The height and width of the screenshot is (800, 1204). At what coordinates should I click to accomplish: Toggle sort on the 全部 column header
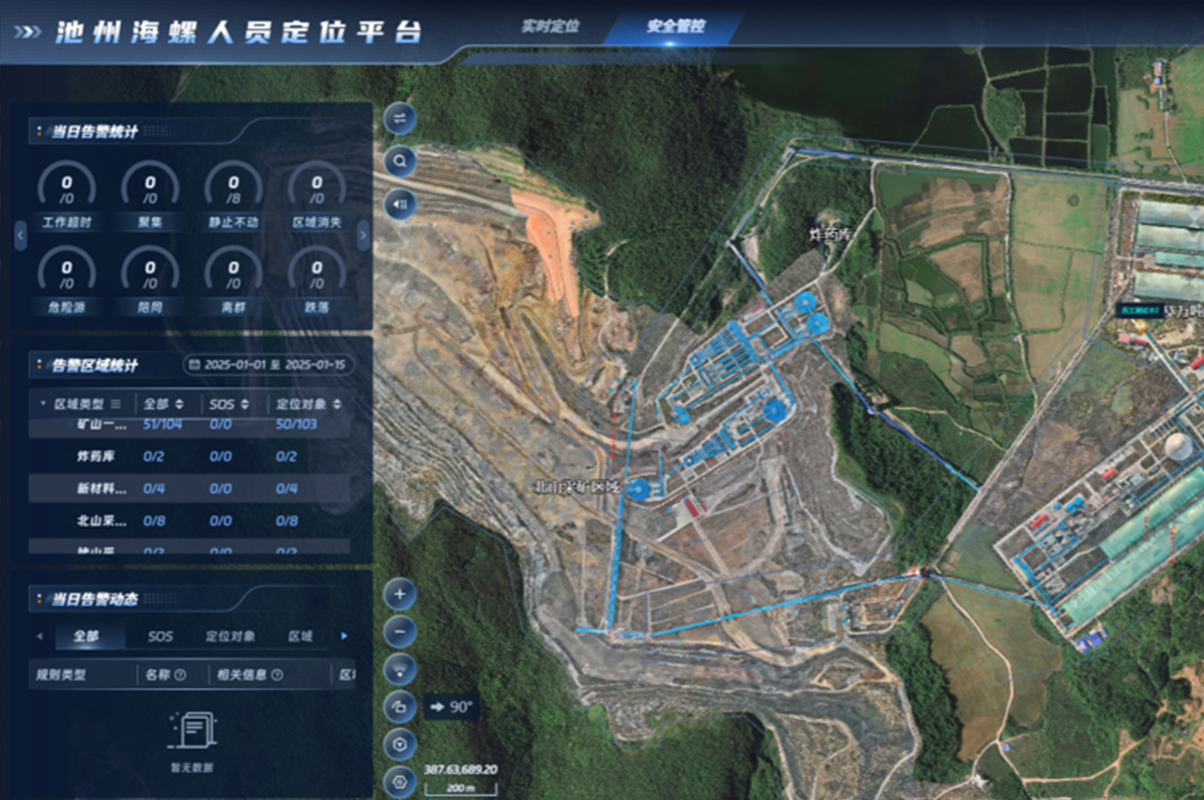(178, 404)
